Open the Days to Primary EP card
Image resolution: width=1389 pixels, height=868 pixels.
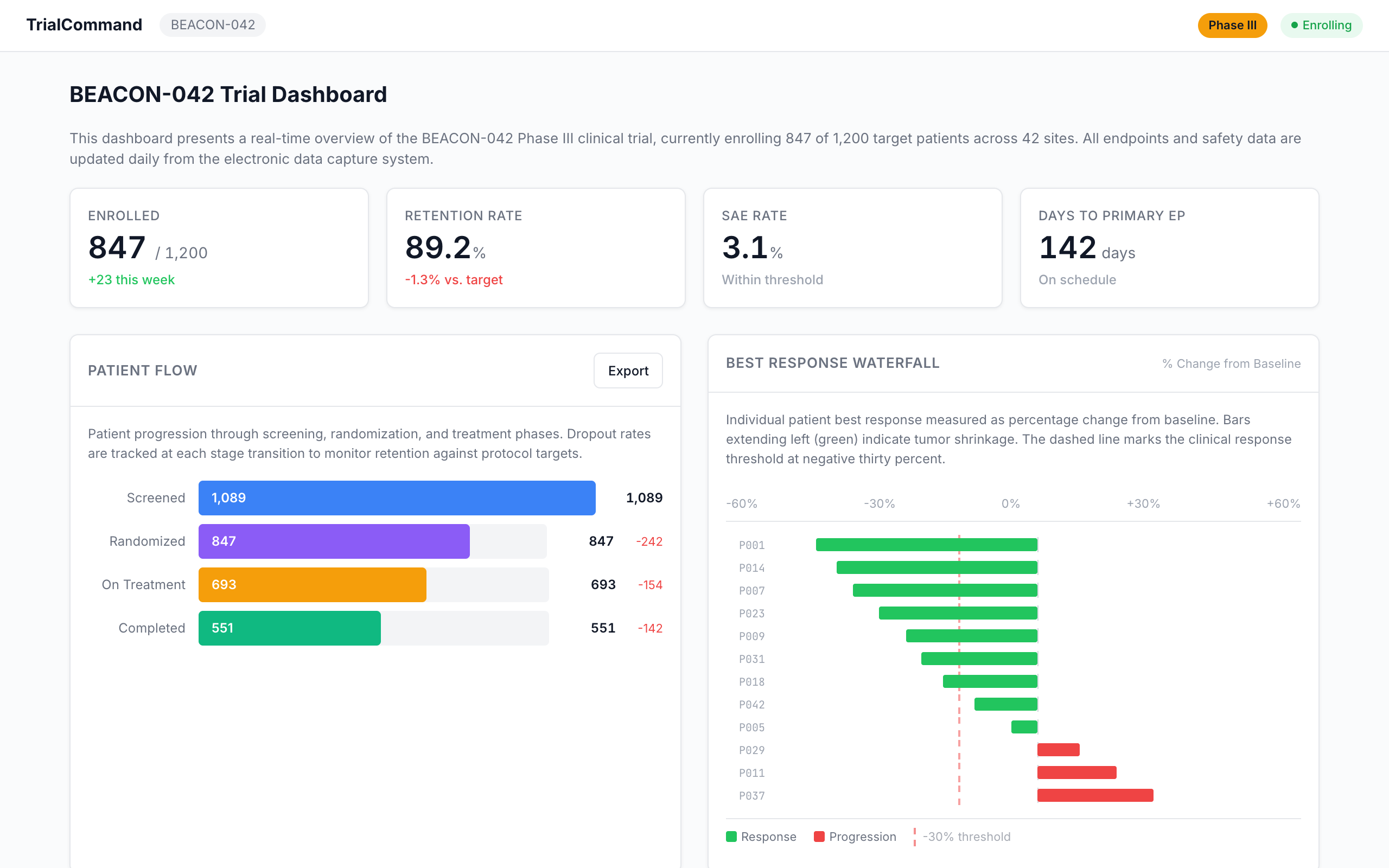click(x=1169, y=247)
